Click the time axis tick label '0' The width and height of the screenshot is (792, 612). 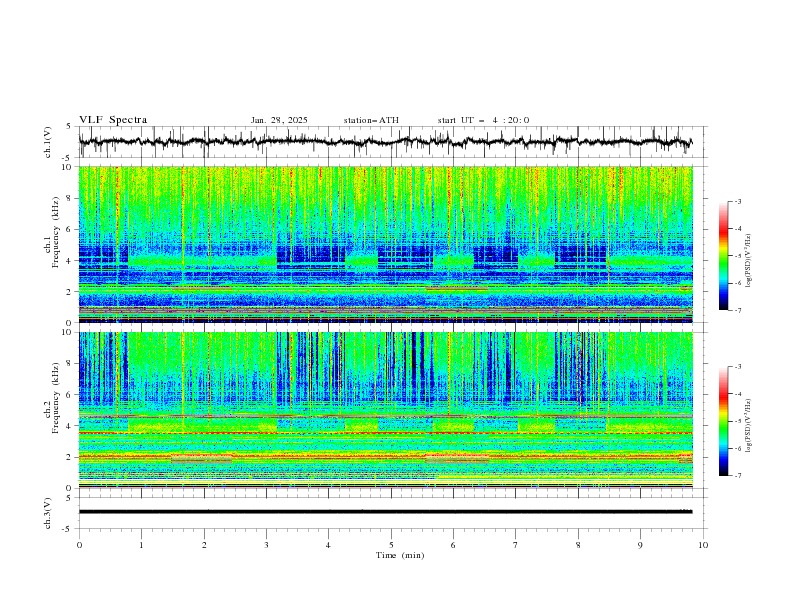point(79,545)
